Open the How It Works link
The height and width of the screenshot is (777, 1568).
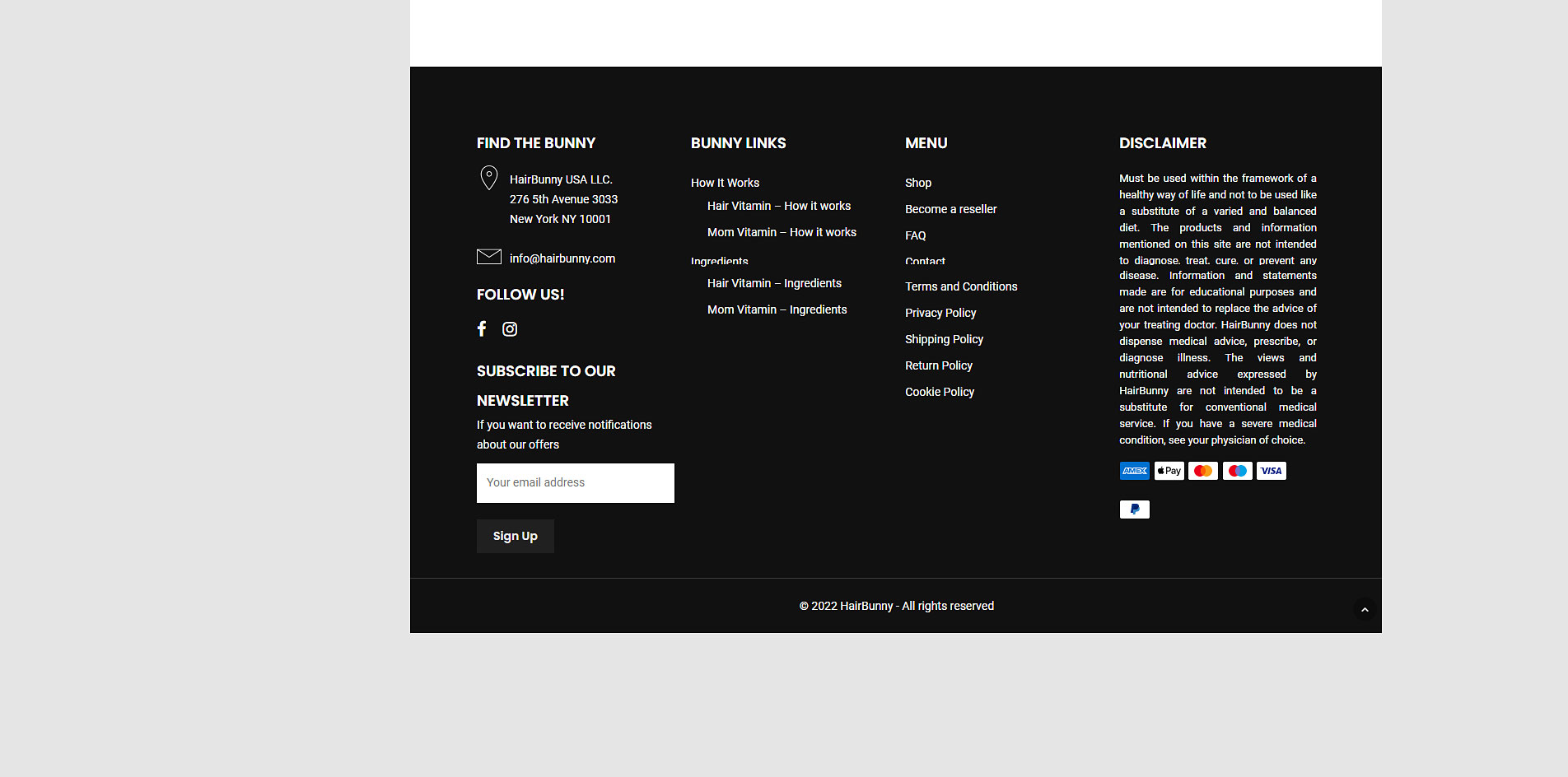[x=725, y=183]
